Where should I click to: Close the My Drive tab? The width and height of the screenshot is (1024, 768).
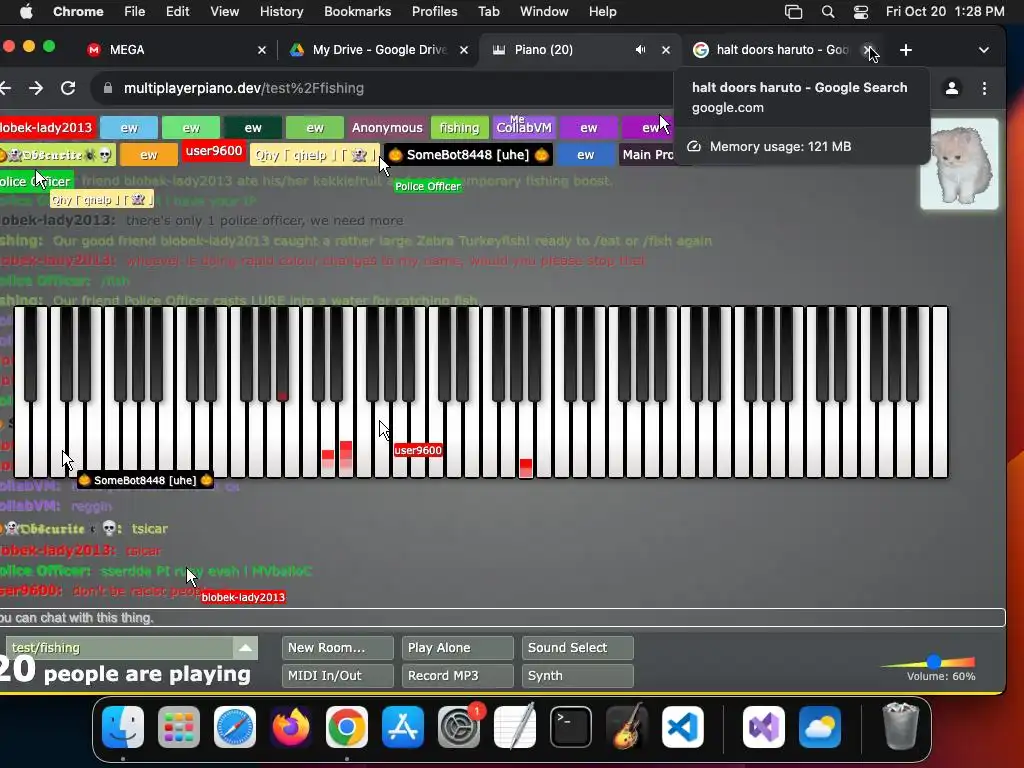tap(464, 50)
